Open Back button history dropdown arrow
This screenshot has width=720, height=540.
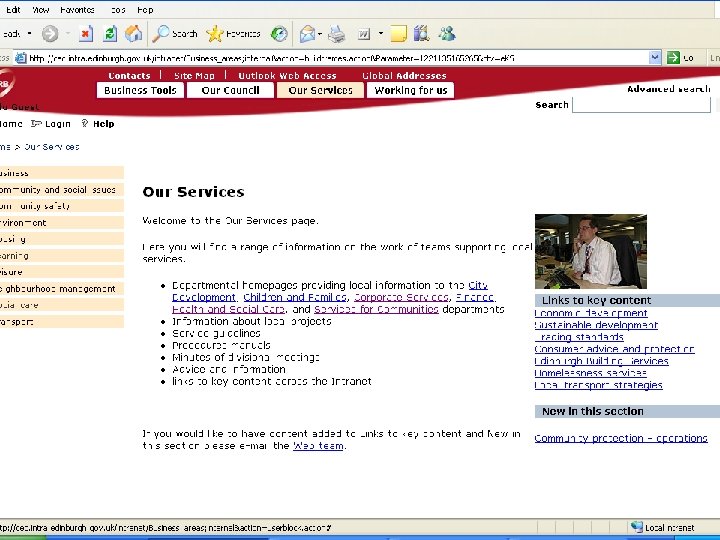pyautogui.click(x=29, y=34)
